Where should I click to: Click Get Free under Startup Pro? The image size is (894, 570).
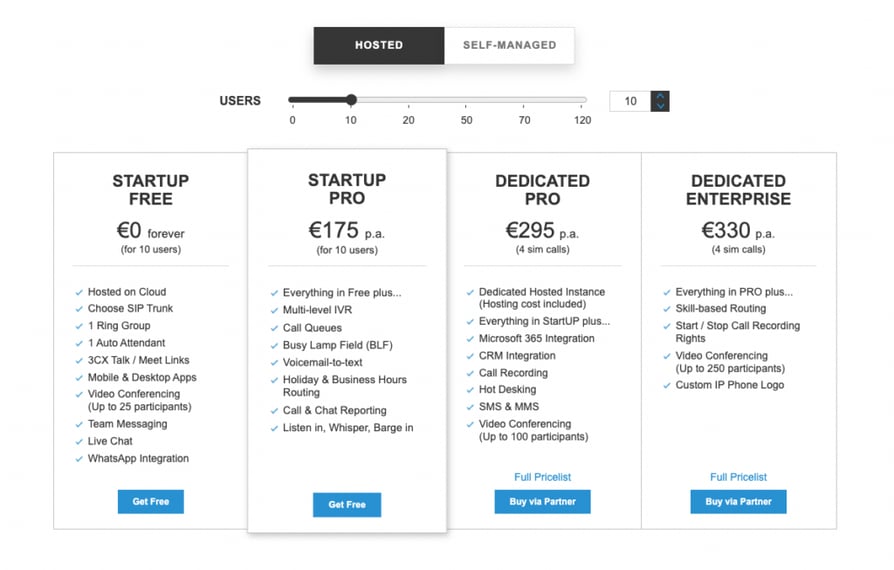347,504
